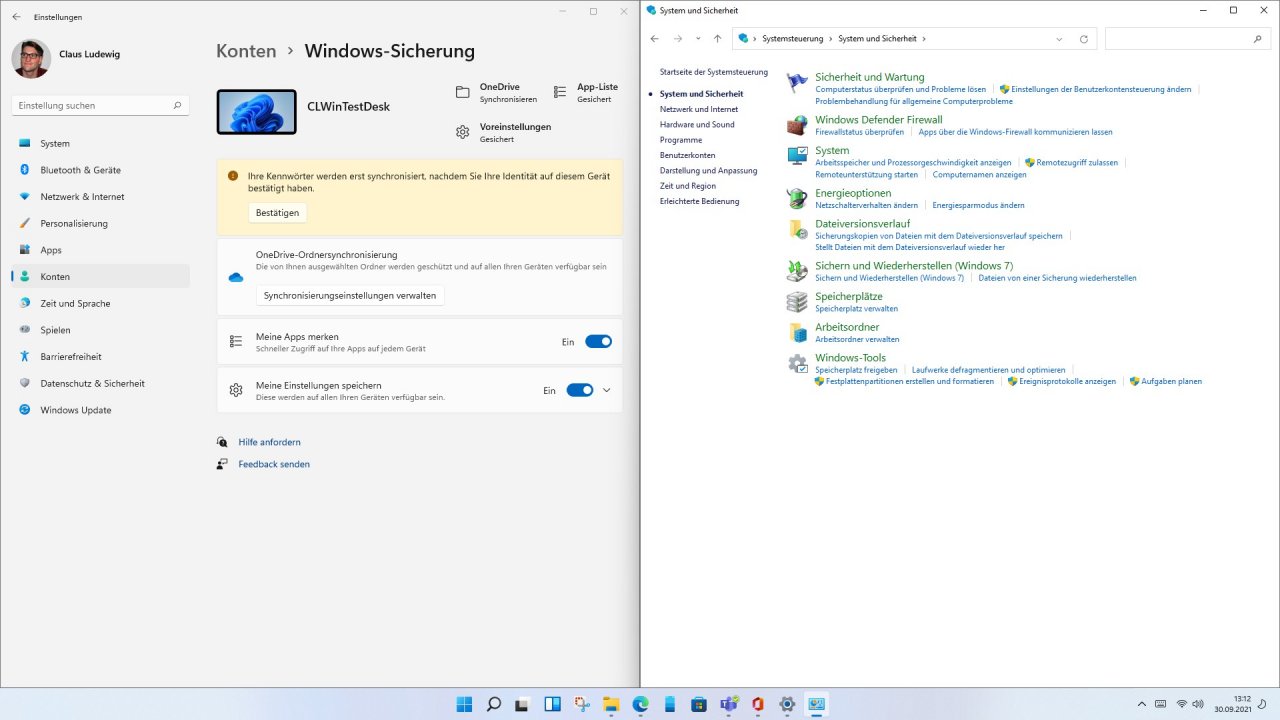
Task: Click the Dateiversionsverlauf folder icon
Action: [797, 229]
